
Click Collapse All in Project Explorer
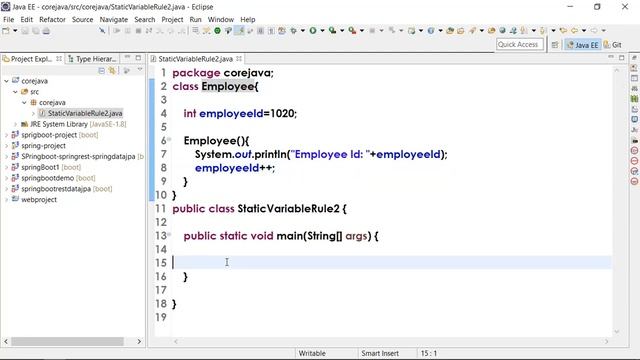pyautogui.click(x=101, y=71)
